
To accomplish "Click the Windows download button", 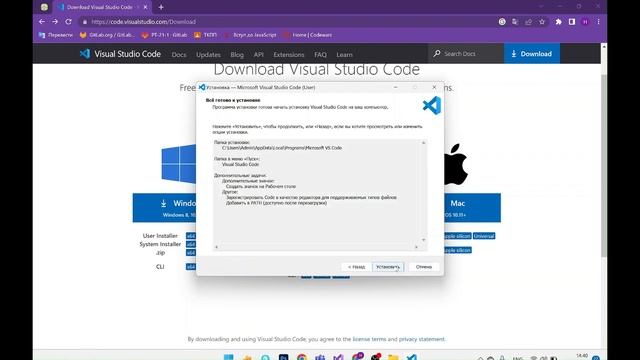I will 164,208.
